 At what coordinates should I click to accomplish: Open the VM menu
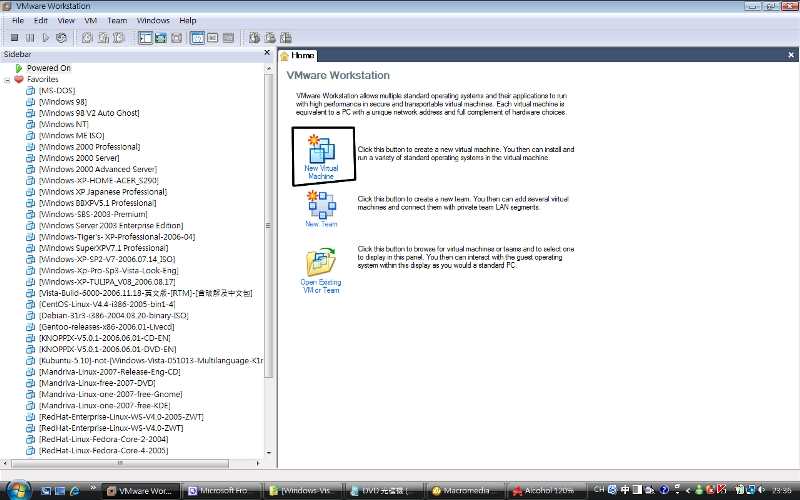pos(91,20)
